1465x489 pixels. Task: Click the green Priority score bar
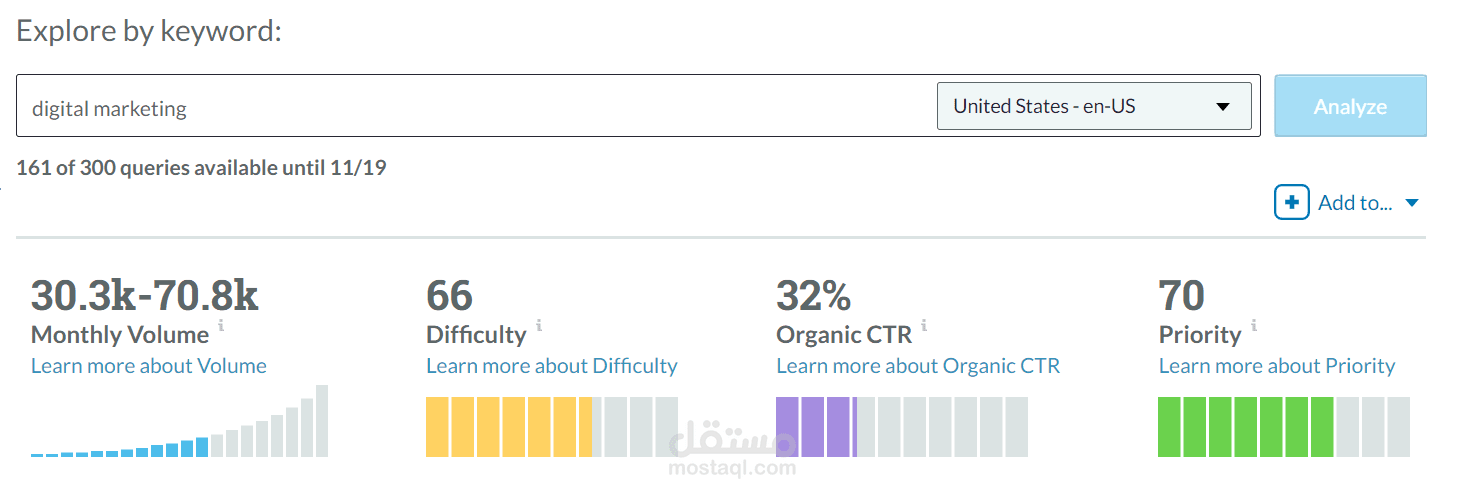tap(1245, 427)
